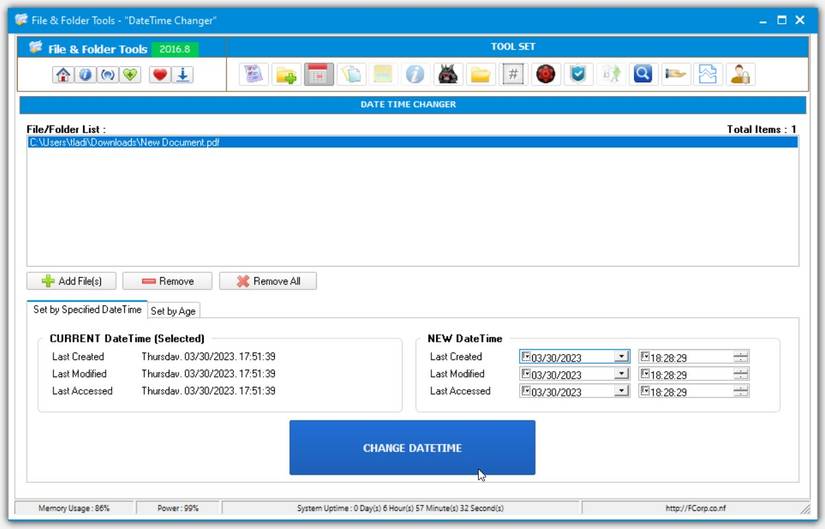Click the Last Modified 03/30/2023 date field
Screen dimensions: 825x529
tap(575, 374)
